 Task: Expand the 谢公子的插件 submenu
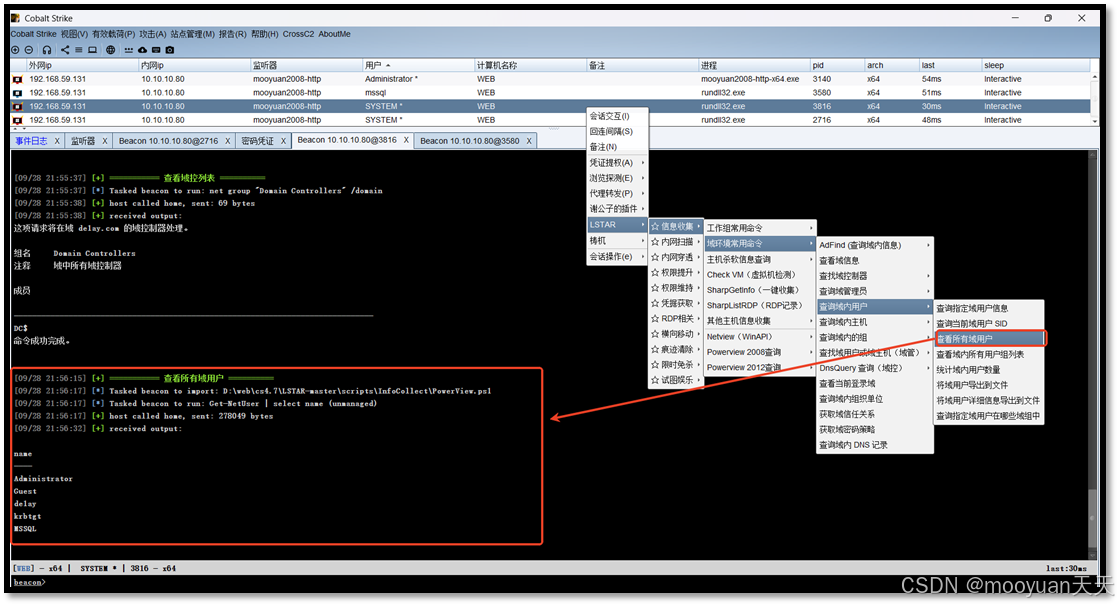click(617, 208)
